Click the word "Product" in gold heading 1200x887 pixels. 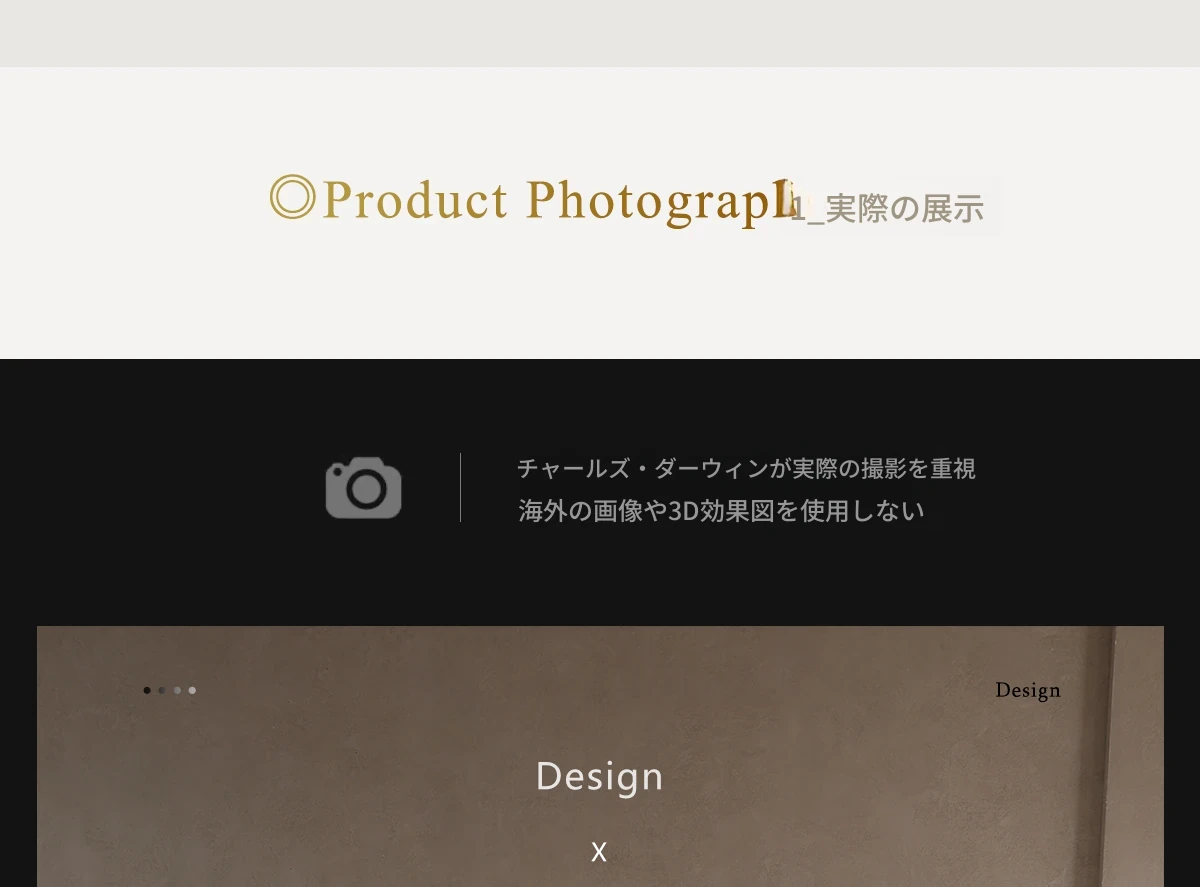(x=415, y=200)
